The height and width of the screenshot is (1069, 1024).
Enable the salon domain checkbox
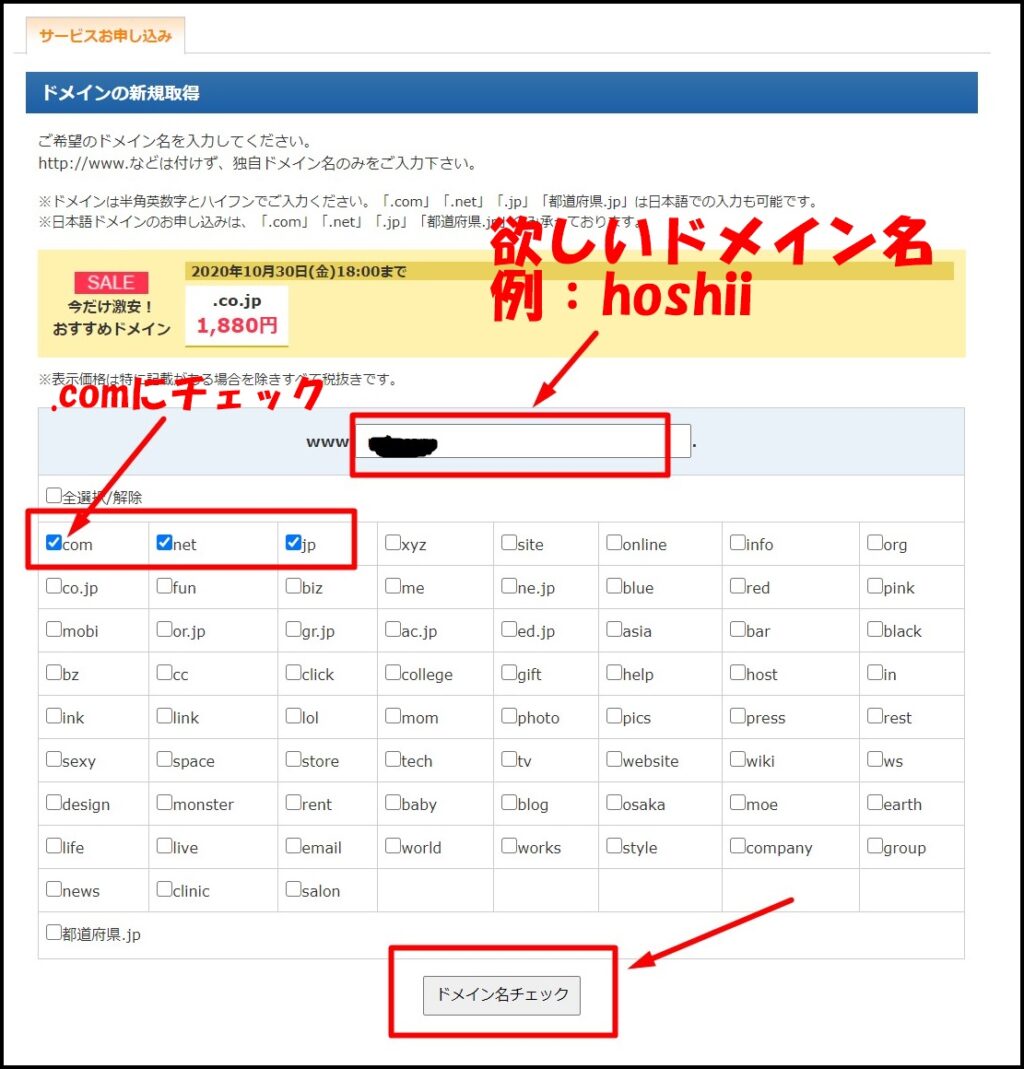point(293,888)
